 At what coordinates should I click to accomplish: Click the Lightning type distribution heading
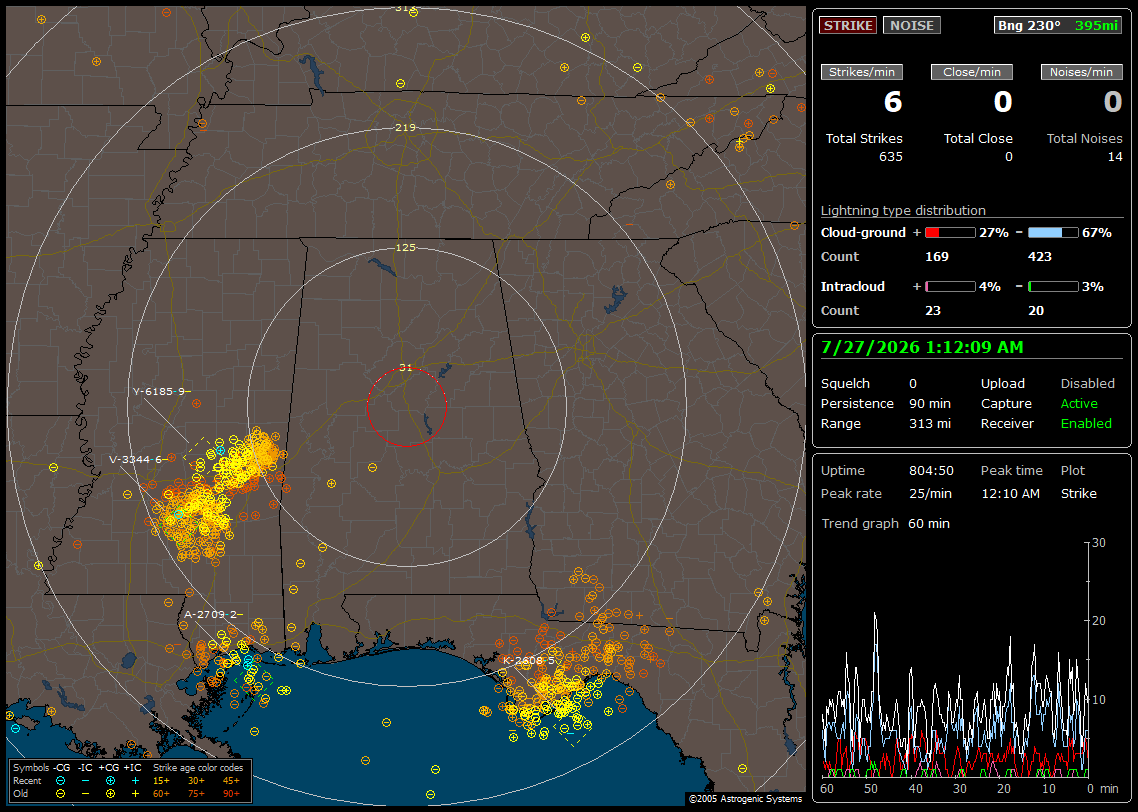coord(903,210)
